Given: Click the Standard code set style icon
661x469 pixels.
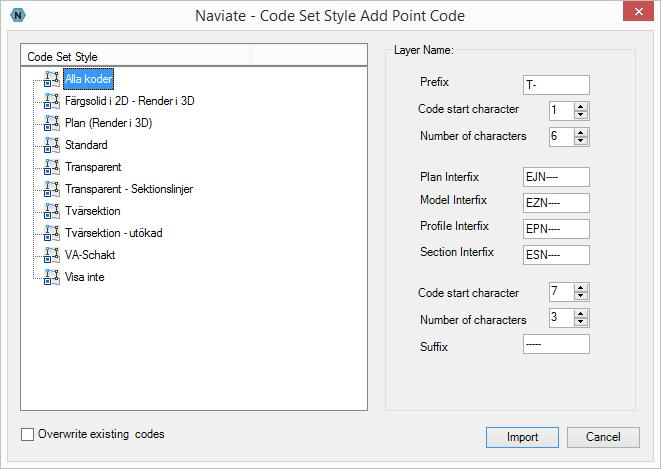Looking at the screenshot, I should click(x=52, y=145).
